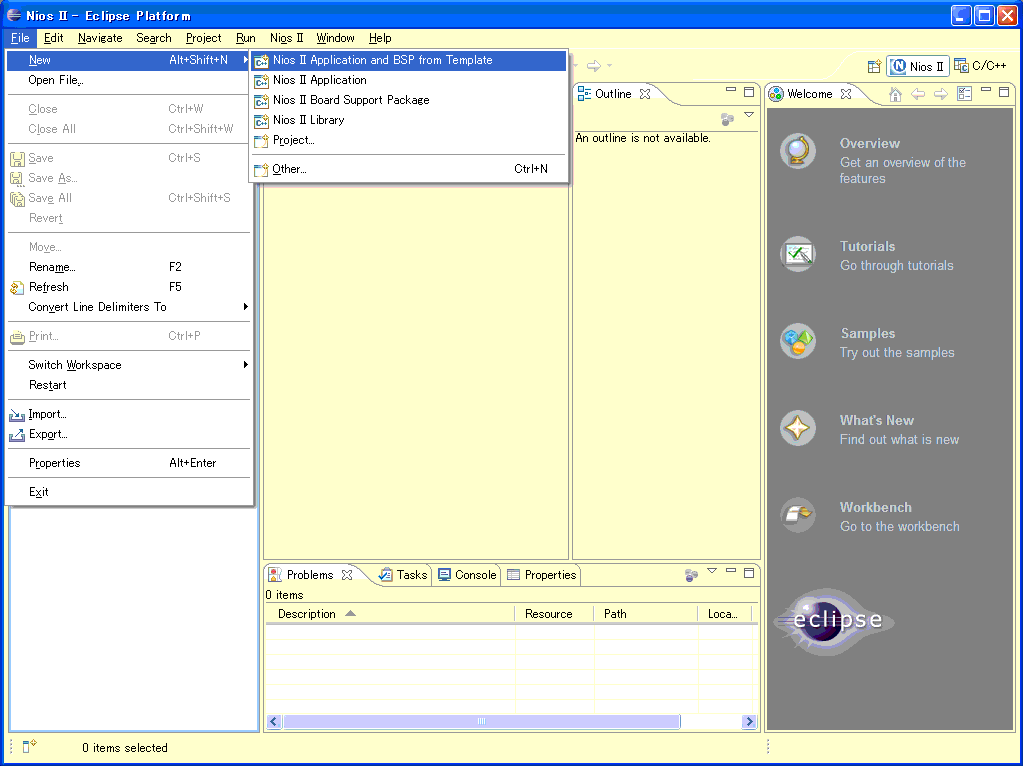Close the Outline view tab

coord(645,94)
